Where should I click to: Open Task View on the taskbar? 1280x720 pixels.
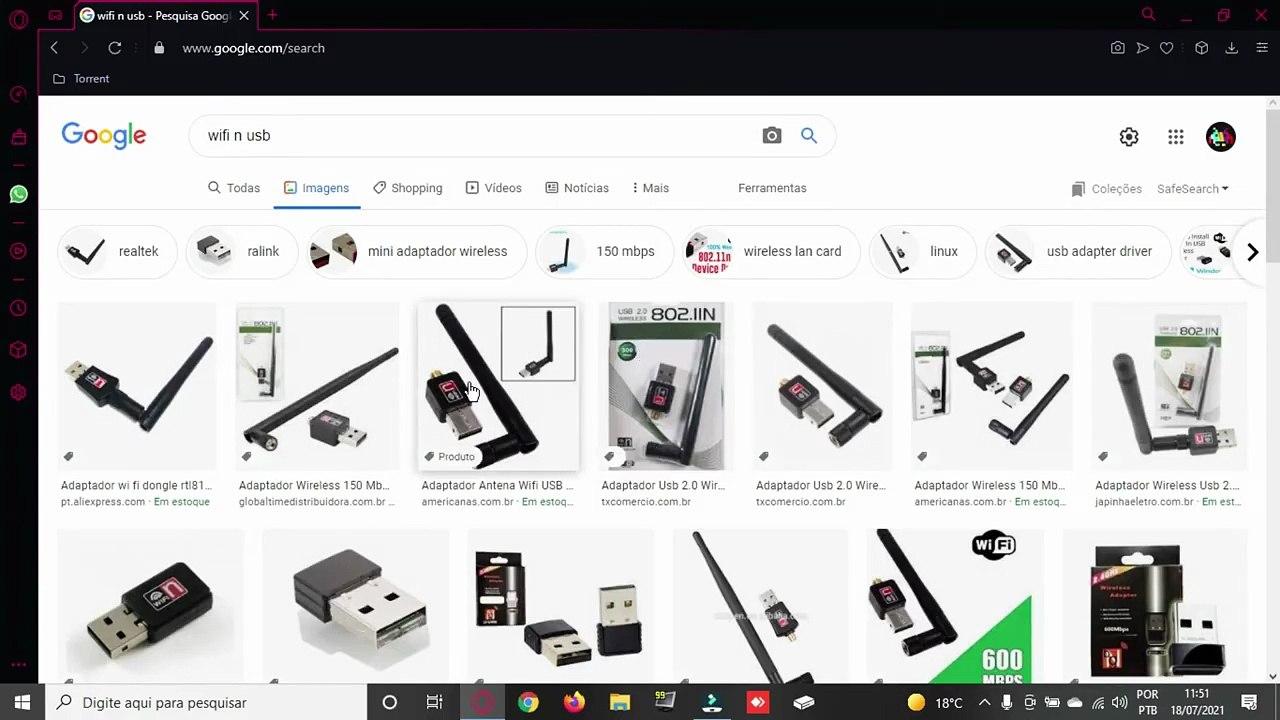coord(435,702)
